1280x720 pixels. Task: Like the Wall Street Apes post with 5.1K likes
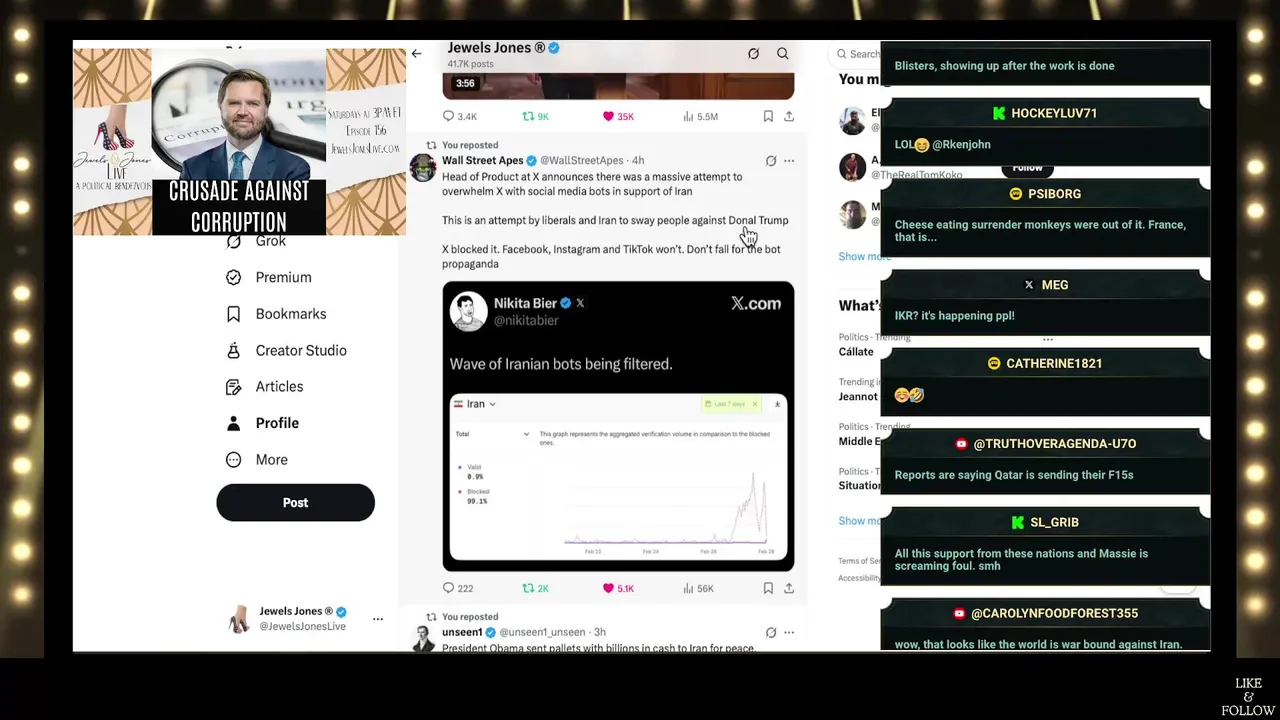[618, 588]
